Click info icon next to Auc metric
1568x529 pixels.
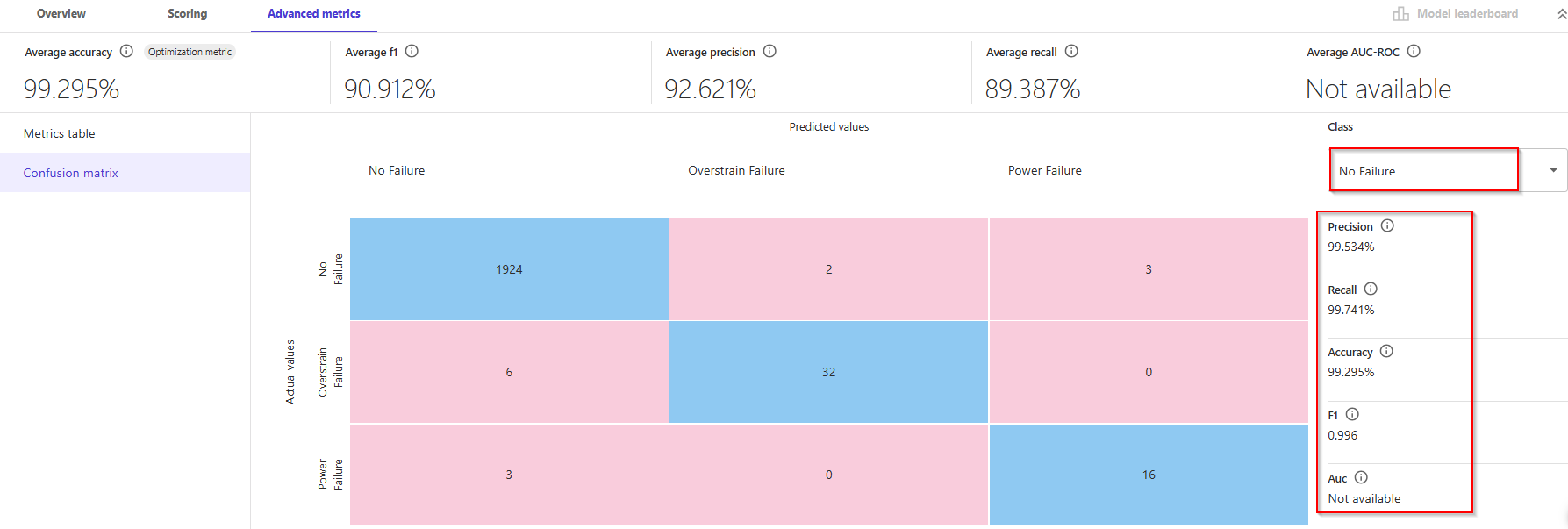click(1361, 477)
